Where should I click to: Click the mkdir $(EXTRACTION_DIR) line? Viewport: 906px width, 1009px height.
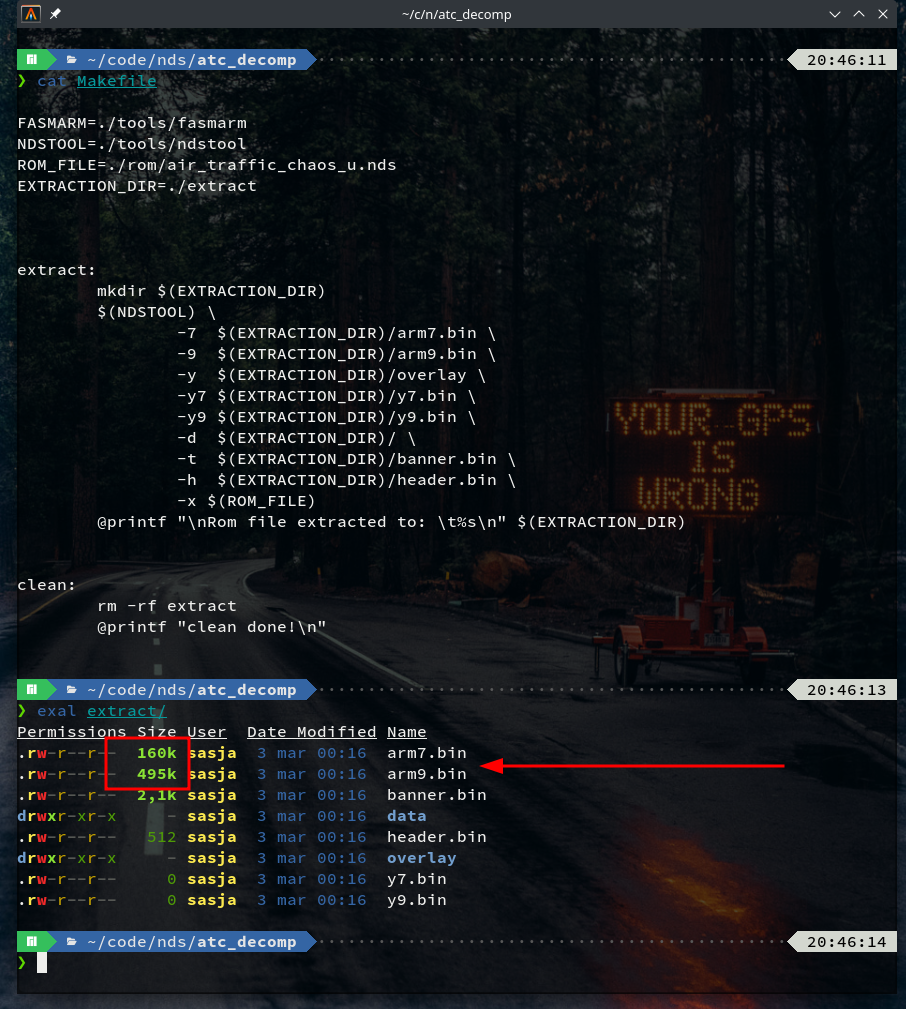[211, 292]
